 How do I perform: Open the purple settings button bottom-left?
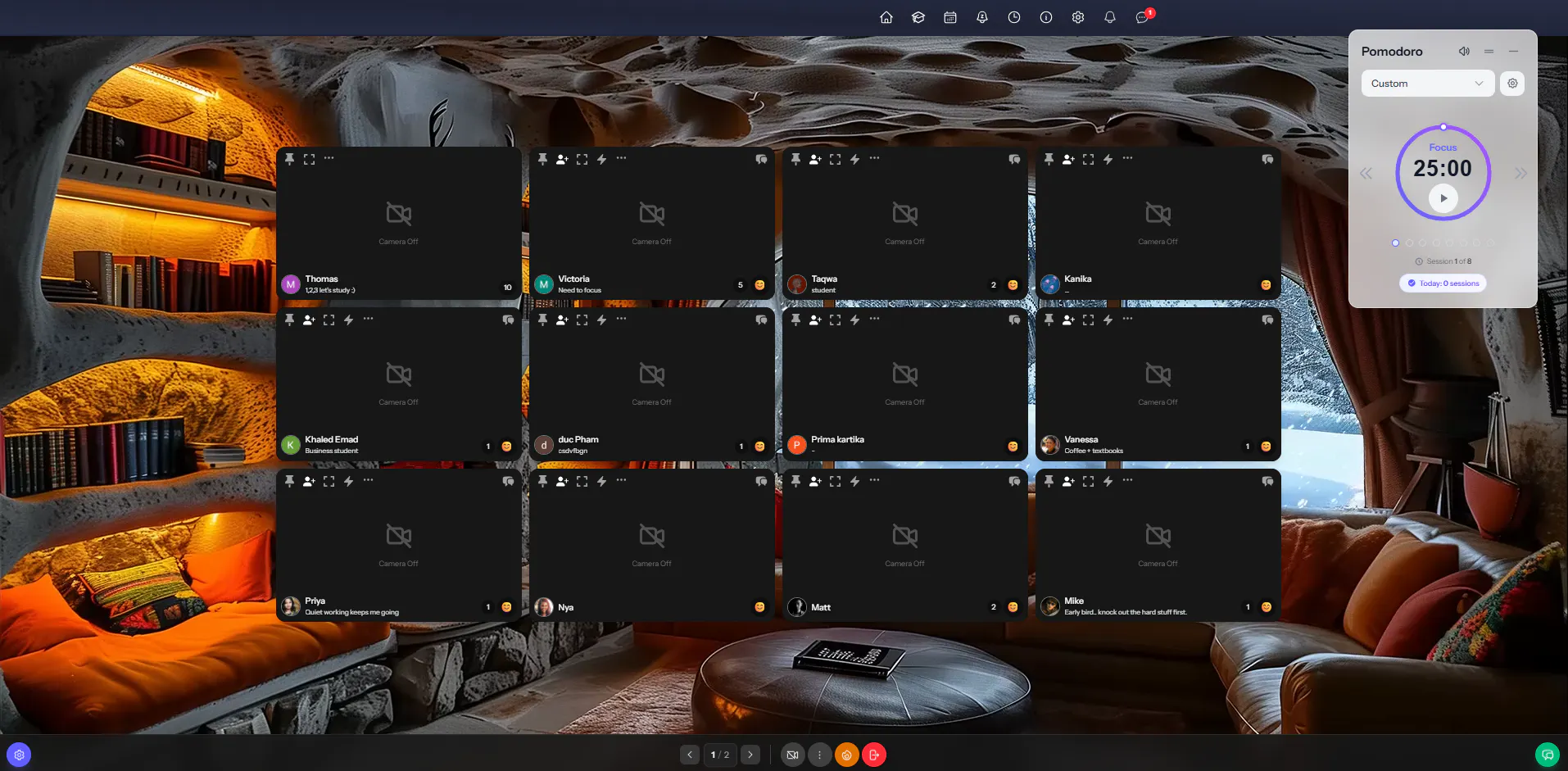point(19,755)
